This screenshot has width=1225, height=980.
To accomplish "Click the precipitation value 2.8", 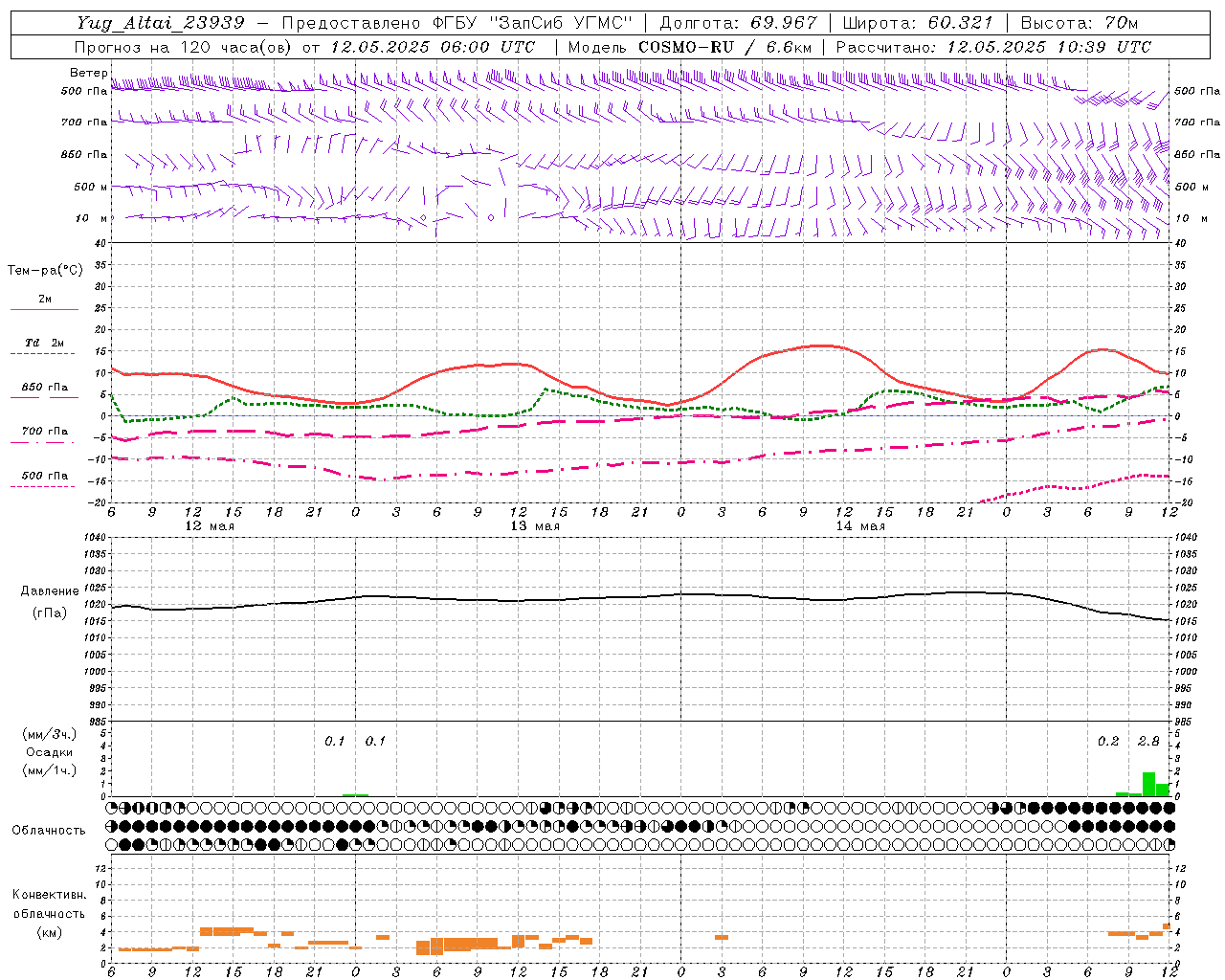I will click(x=1148, y=742).
